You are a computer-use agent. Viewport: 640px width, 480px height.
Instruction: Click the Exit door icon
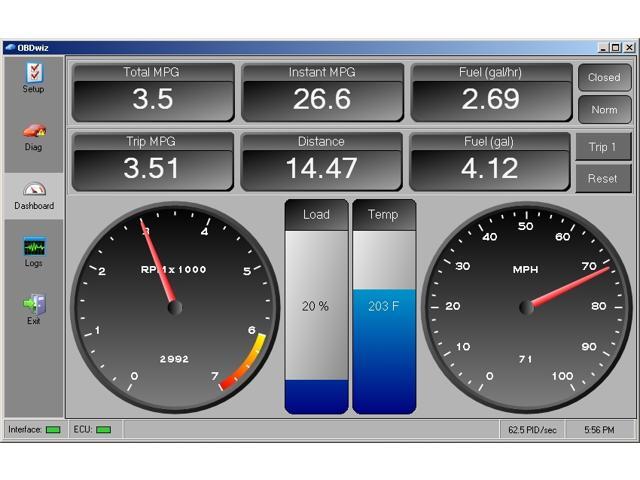pyautogui.click(x=34, y=305)
